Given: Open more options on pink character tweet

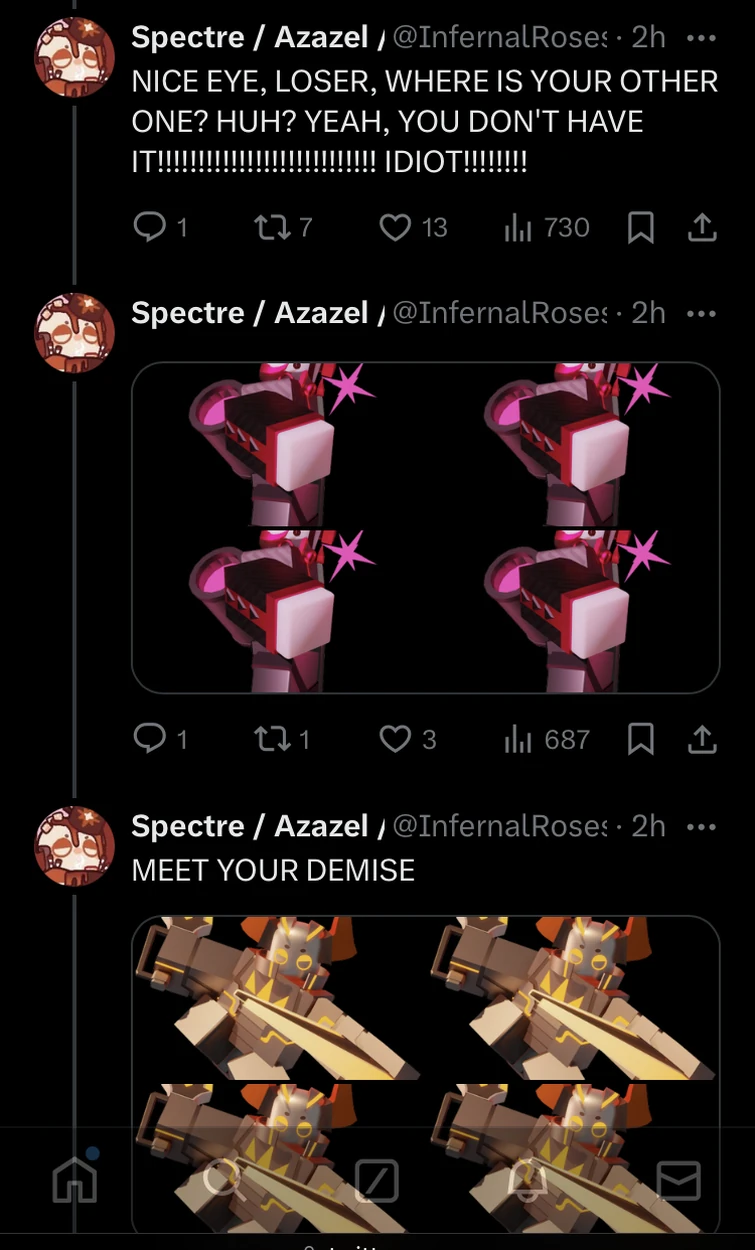Looking at the screenshot, I should [x=702, y=314].
